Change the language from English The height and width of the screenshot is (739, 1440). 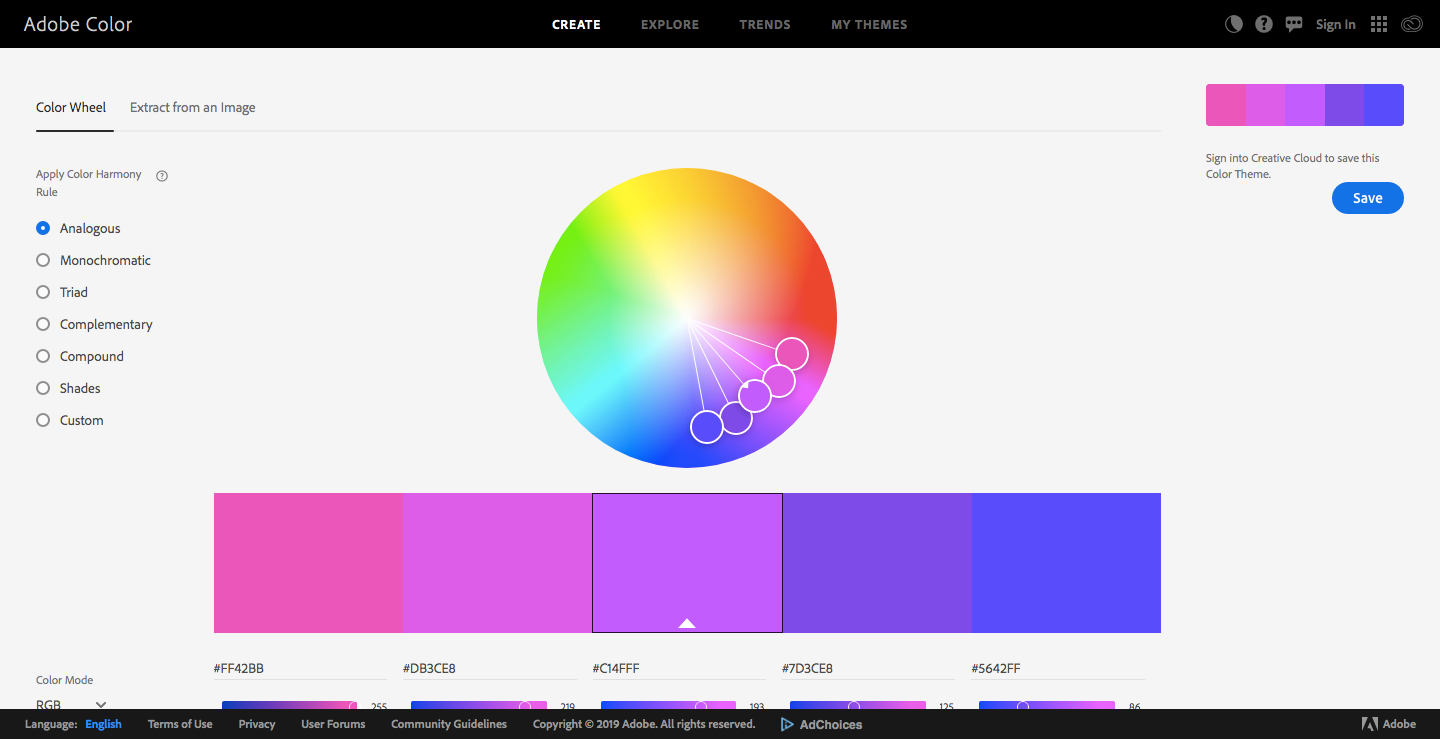(x=103, y=724)
